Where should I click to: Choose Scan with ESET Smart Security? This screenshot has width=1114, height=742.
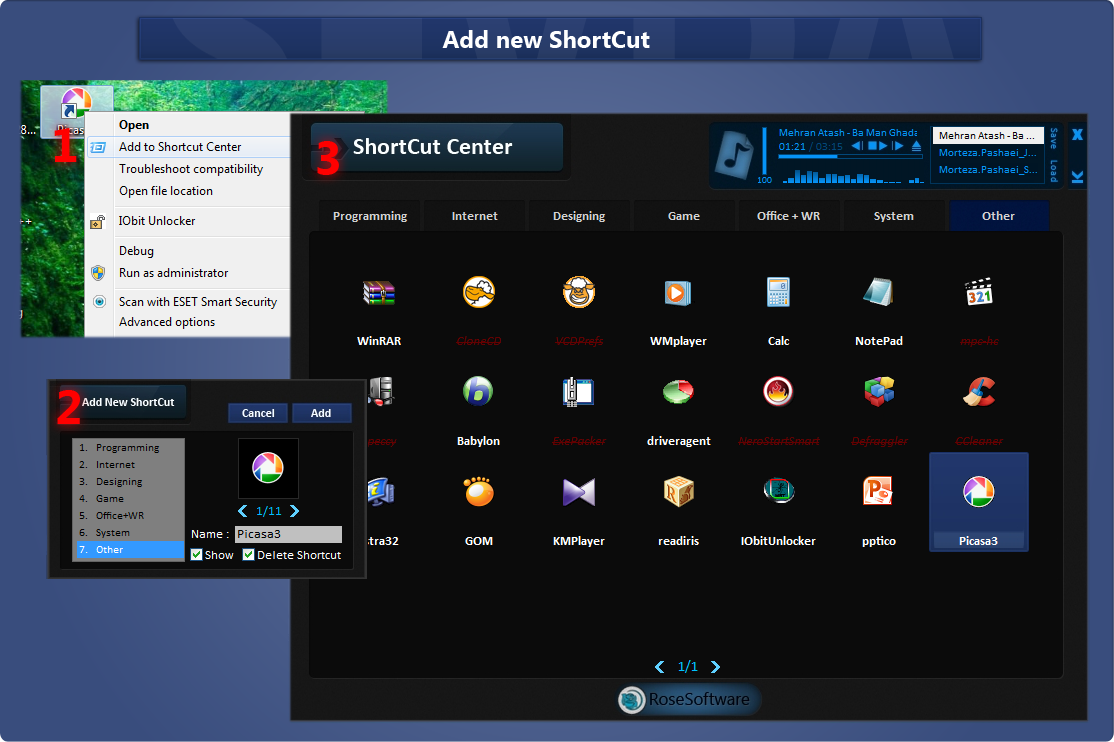[x=188, y=302]
